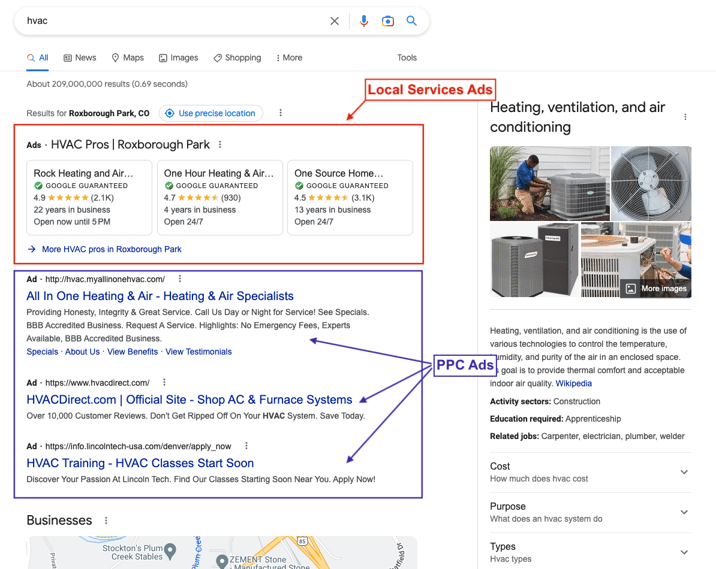Open three-dot menu beside HVAC Pros heading
This screenshot has height=569, width=716.
(x=220, y=144)
